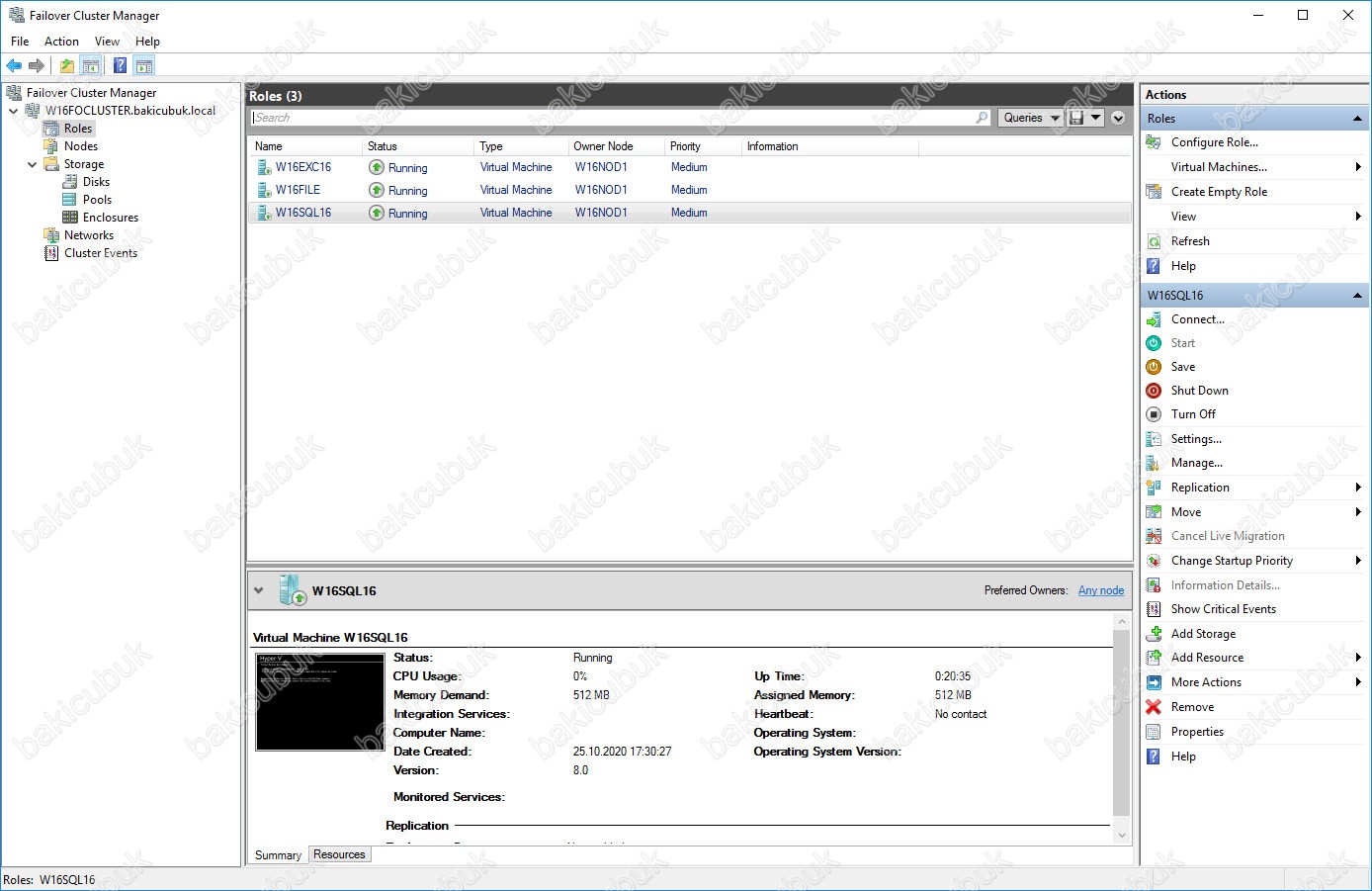The height and width of the screenshot is (891, 1372).
Task: Switch to the Resources tab
Action: click(339, 854)
